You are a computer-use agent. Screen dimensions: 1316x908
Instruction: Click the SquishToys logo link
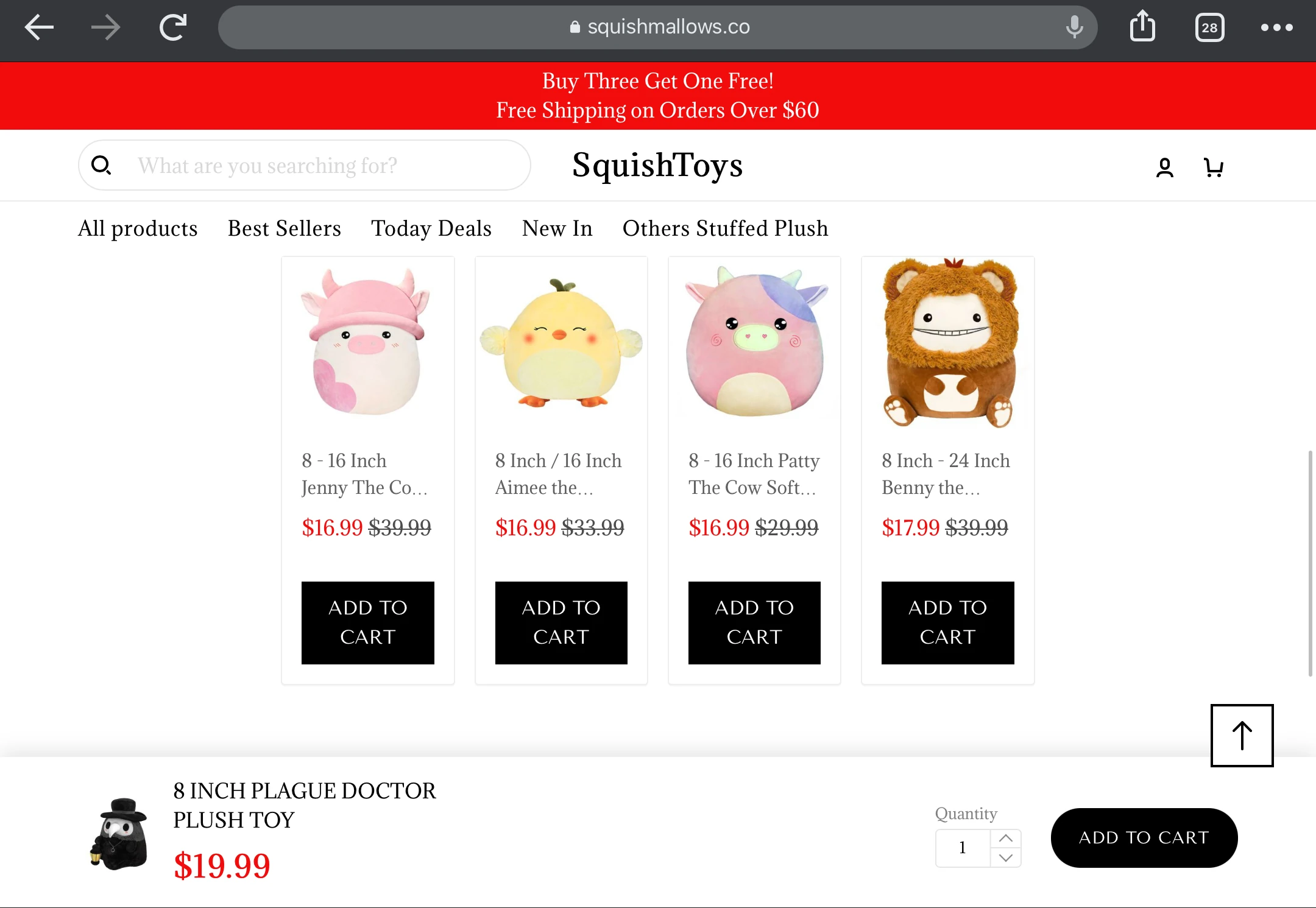657,165
